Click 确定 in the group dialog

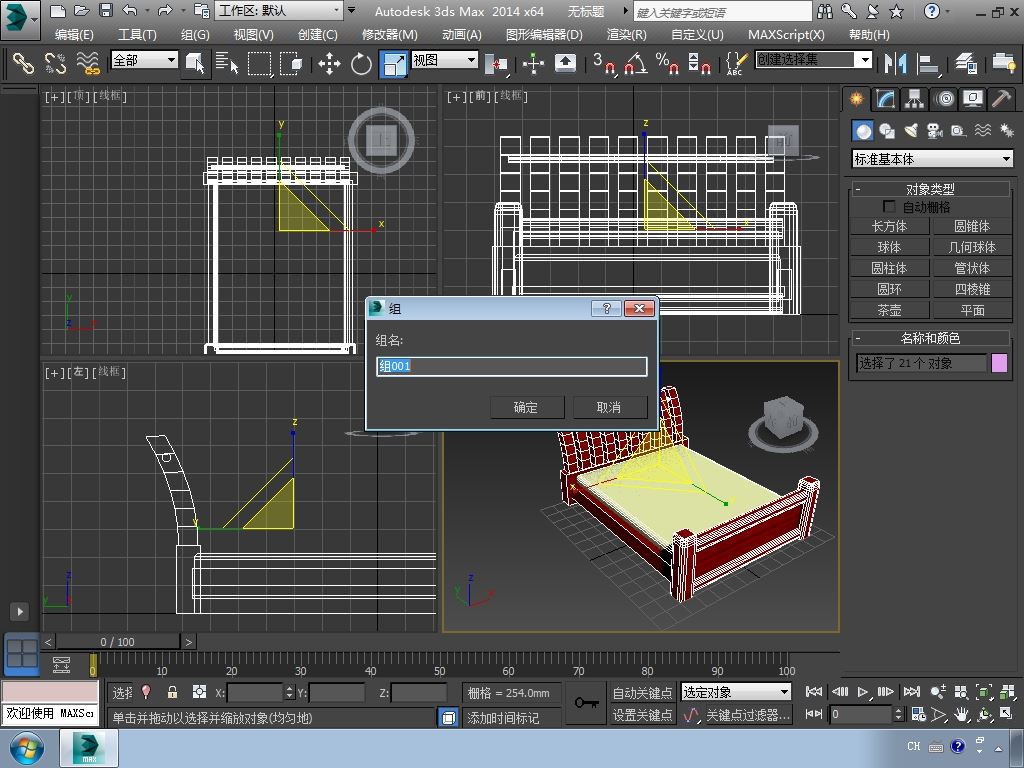click(526, 407)
